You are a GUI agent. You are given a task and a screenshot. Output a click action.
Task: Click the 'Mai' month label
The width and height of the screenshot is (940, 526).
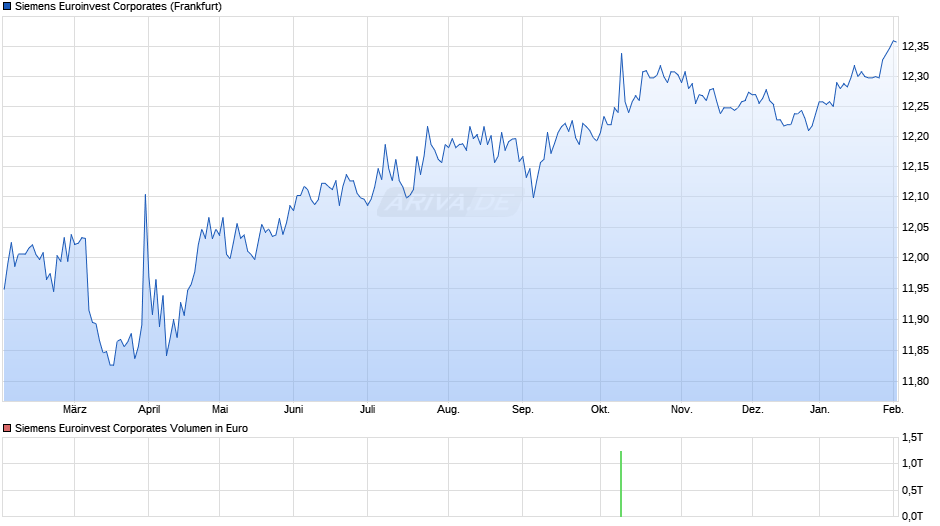219,409
